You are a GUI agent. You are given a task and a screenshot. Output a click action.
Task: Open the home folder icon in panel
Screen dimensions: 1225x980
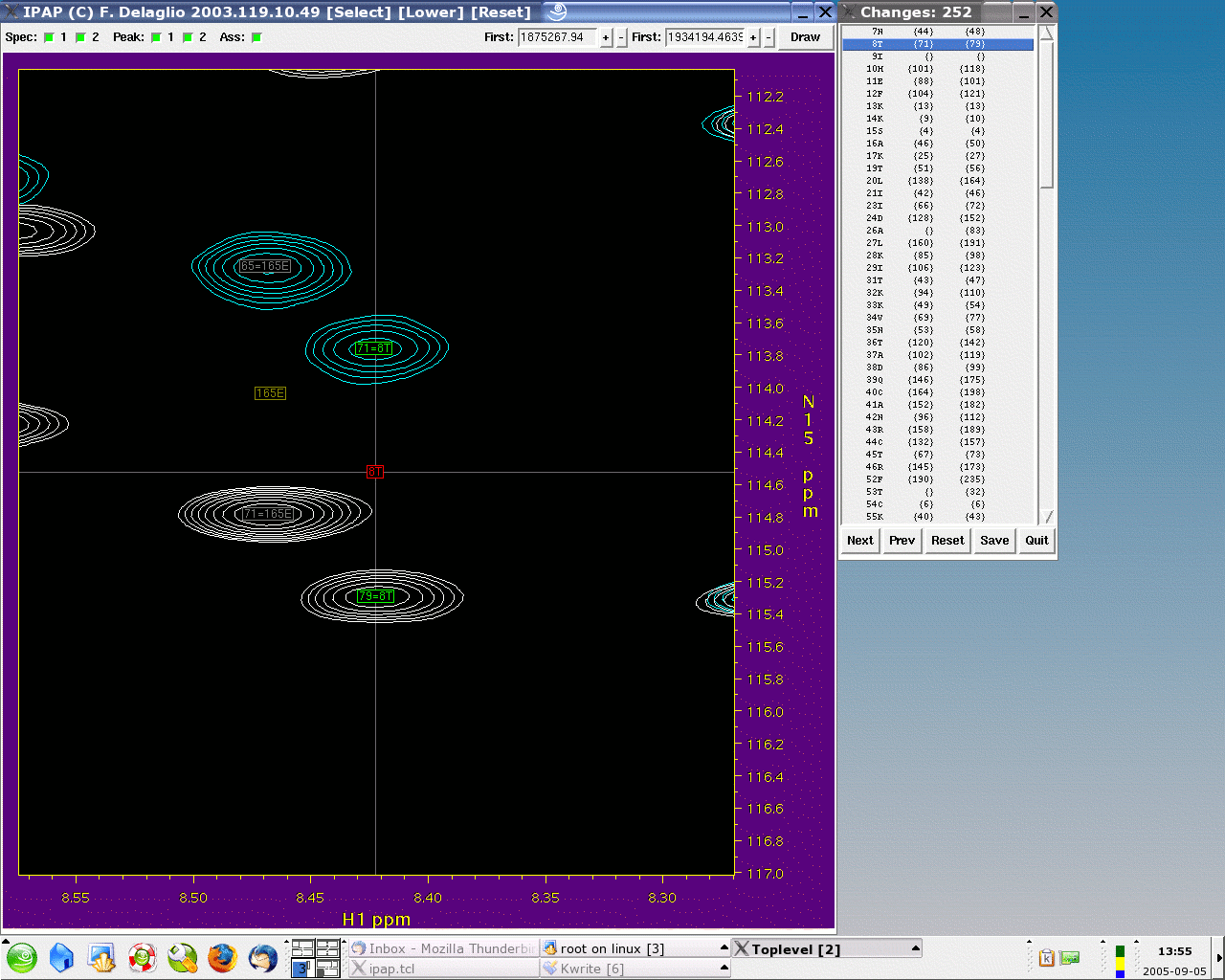coord(61,958)
